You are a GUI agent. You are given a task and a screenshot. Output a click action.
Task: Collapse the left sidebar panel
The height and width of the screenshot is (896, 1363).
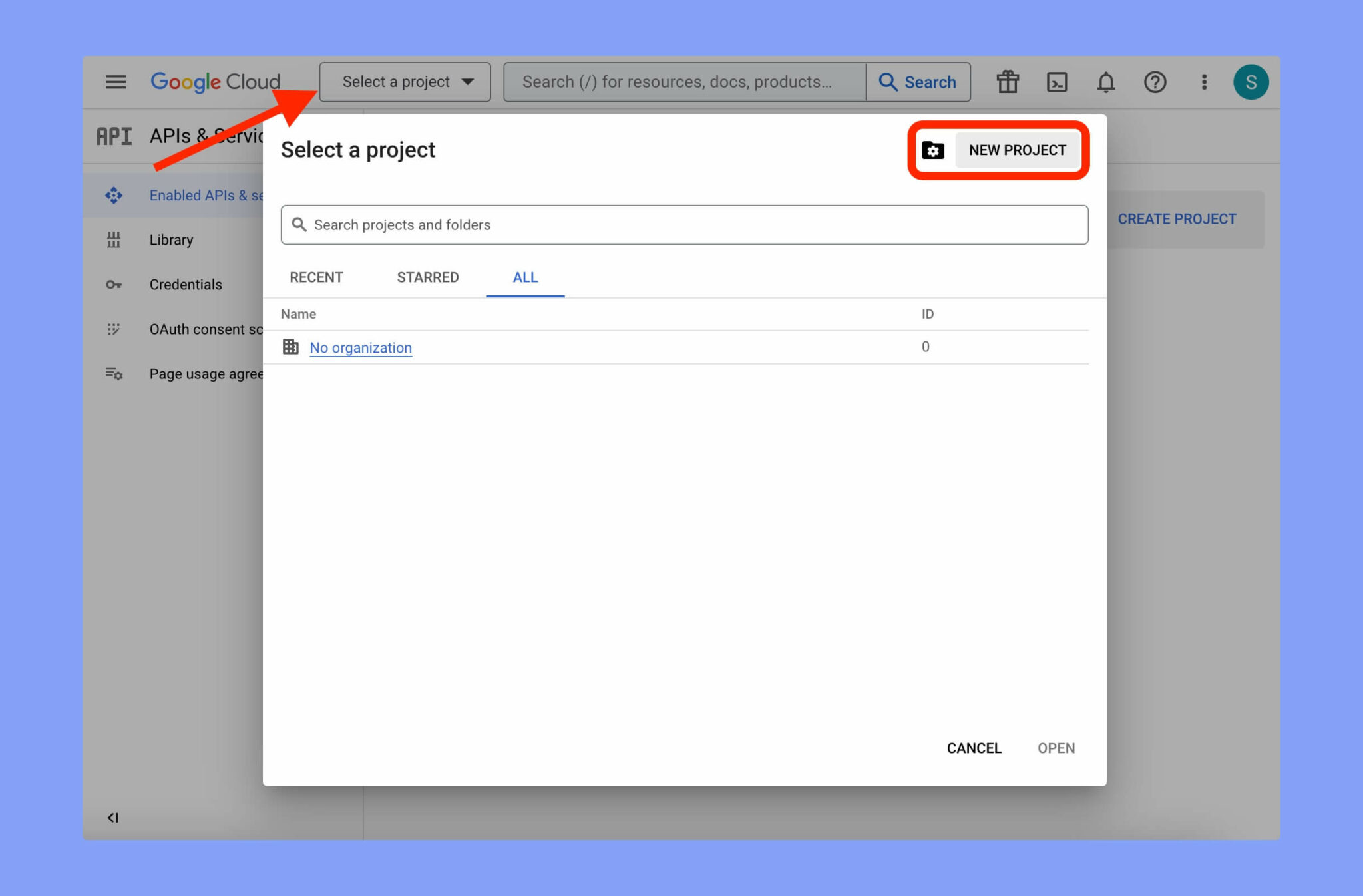(113, 818)
